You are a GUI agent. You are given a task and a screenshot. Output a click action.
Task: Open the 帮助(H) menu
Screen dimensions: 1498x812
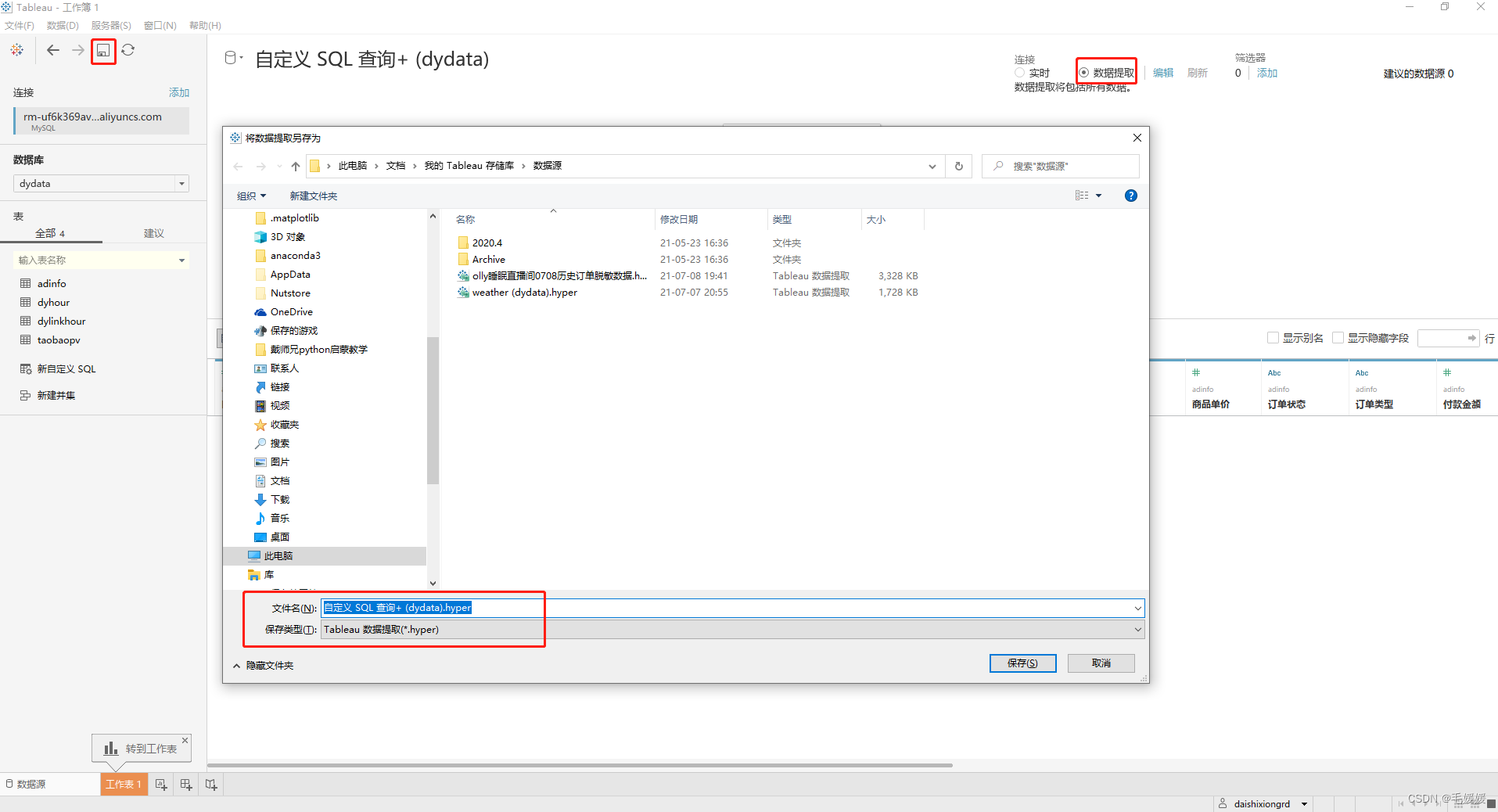point(205,26)
